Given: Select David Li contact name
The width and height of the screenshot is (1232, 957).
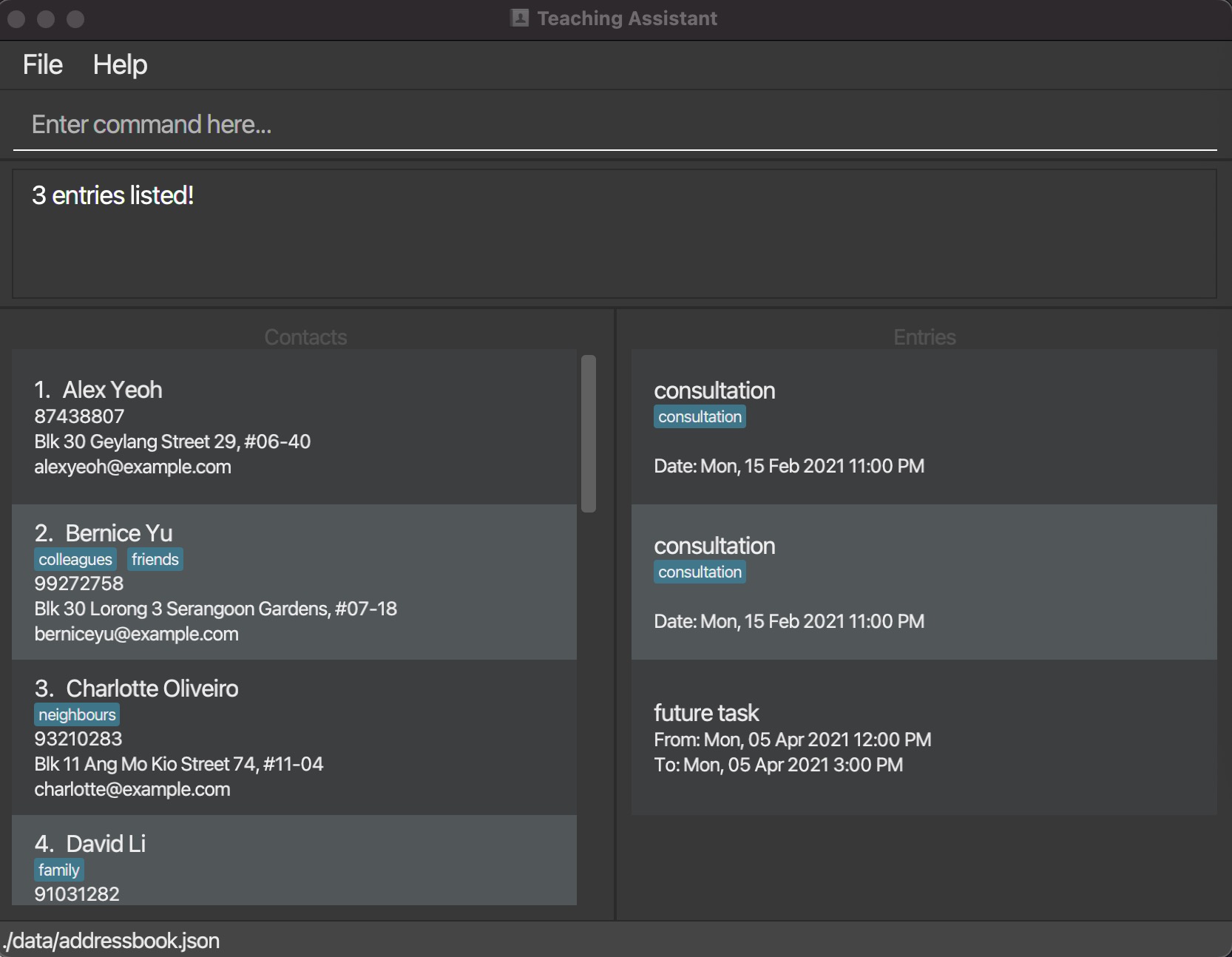Looking at the screenshot, I should pyautogui.click(x=106, y=844).
